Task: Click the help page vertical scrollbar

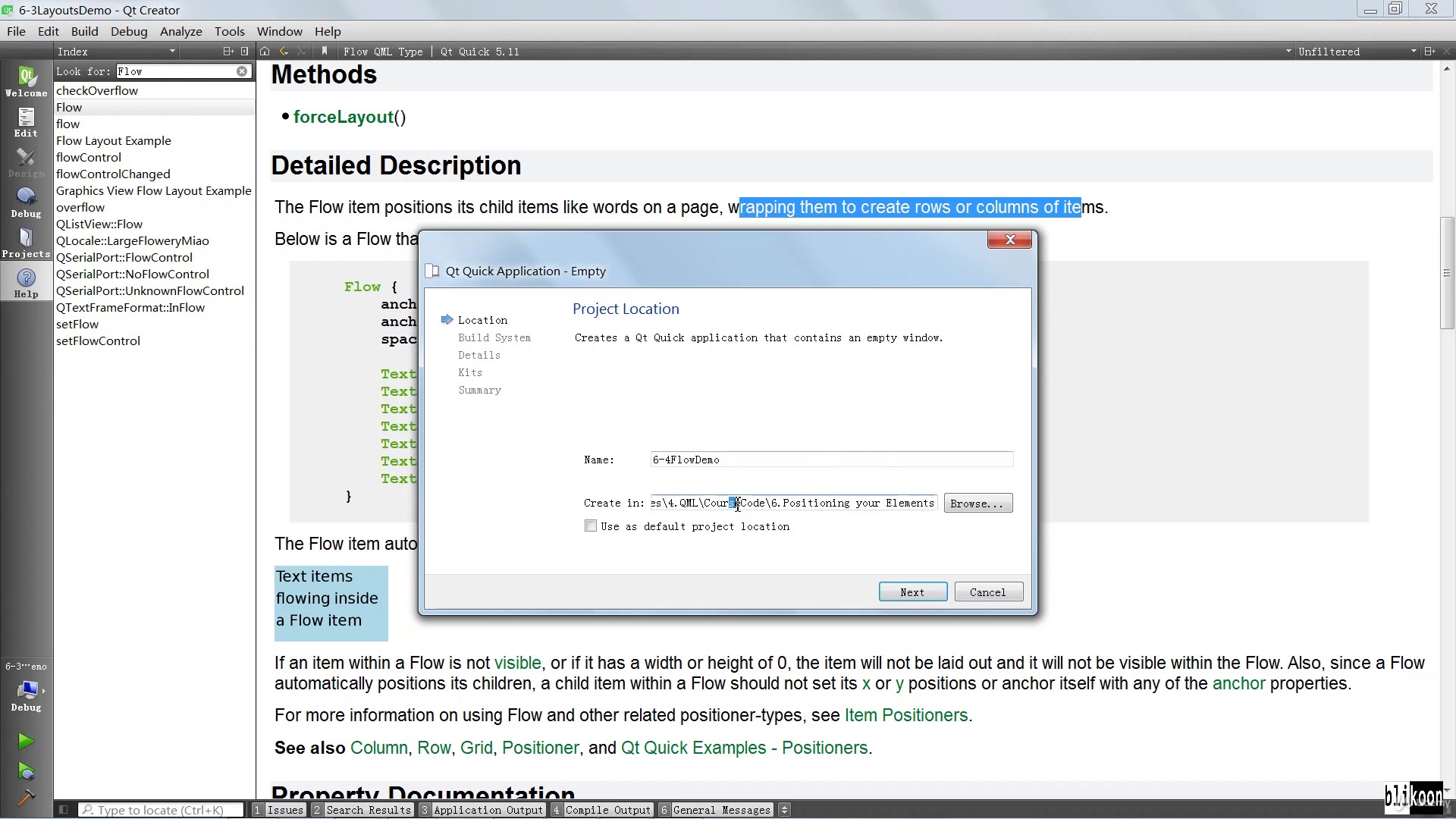Action: (1447, 273)
